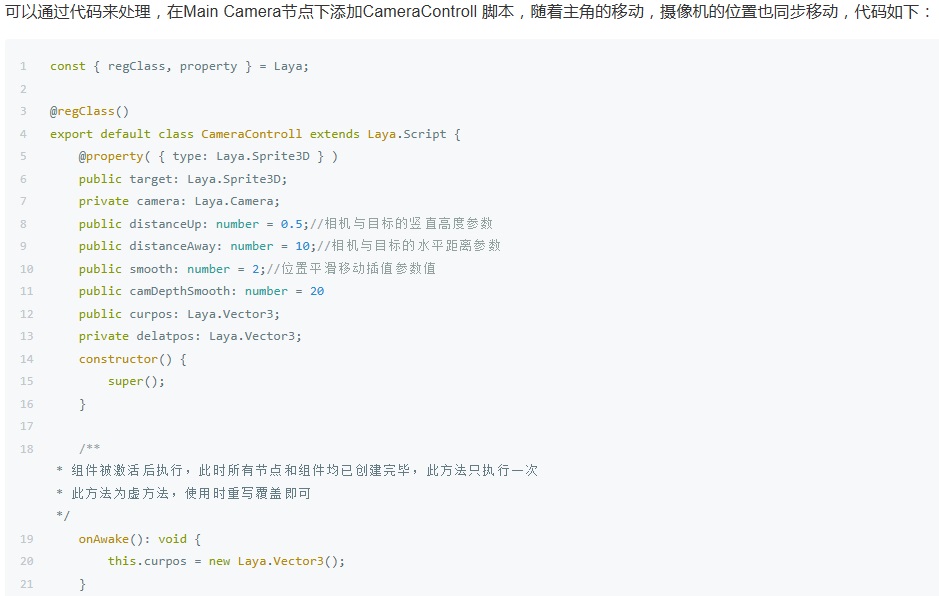Click the distanceUp variable name

[x=165, y=224]
